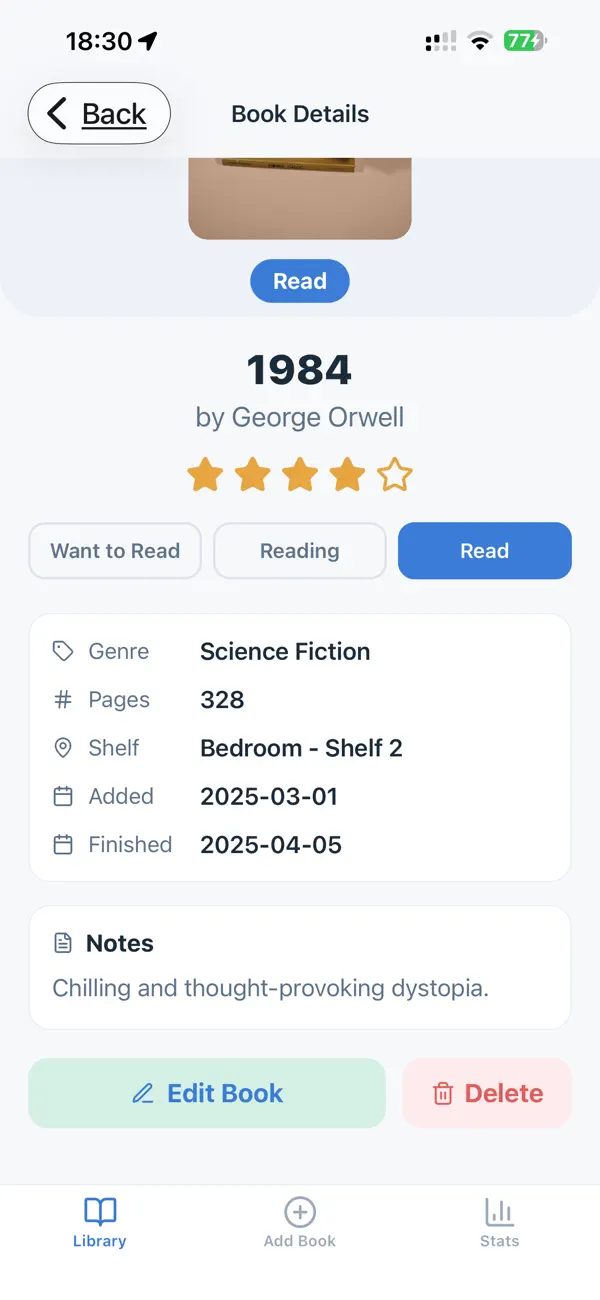600x1300 pixels.
Task: Toggle the Read status button
Action: [484, 551]
